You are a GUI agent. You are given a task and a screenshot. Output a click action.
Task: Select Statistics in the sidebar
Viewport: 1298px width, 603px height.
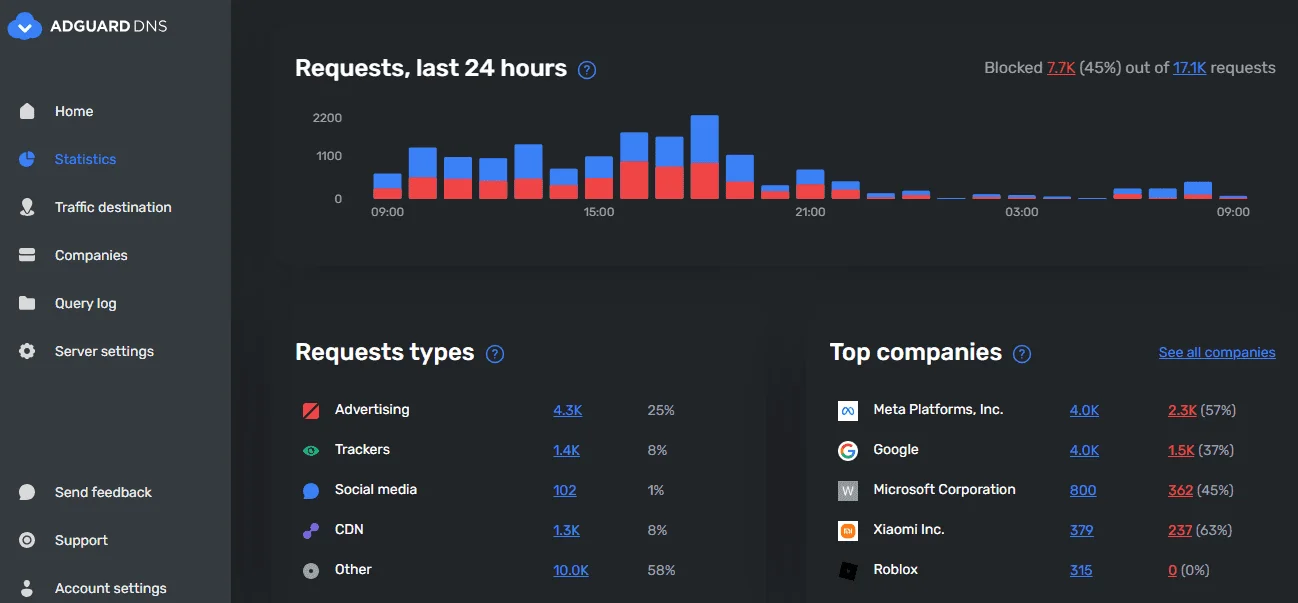[85, 159]
